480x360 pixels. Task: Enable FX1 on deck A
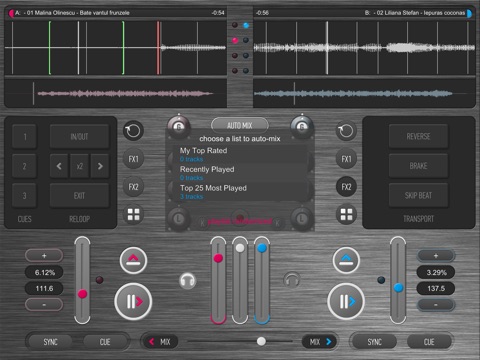point(133,159)
